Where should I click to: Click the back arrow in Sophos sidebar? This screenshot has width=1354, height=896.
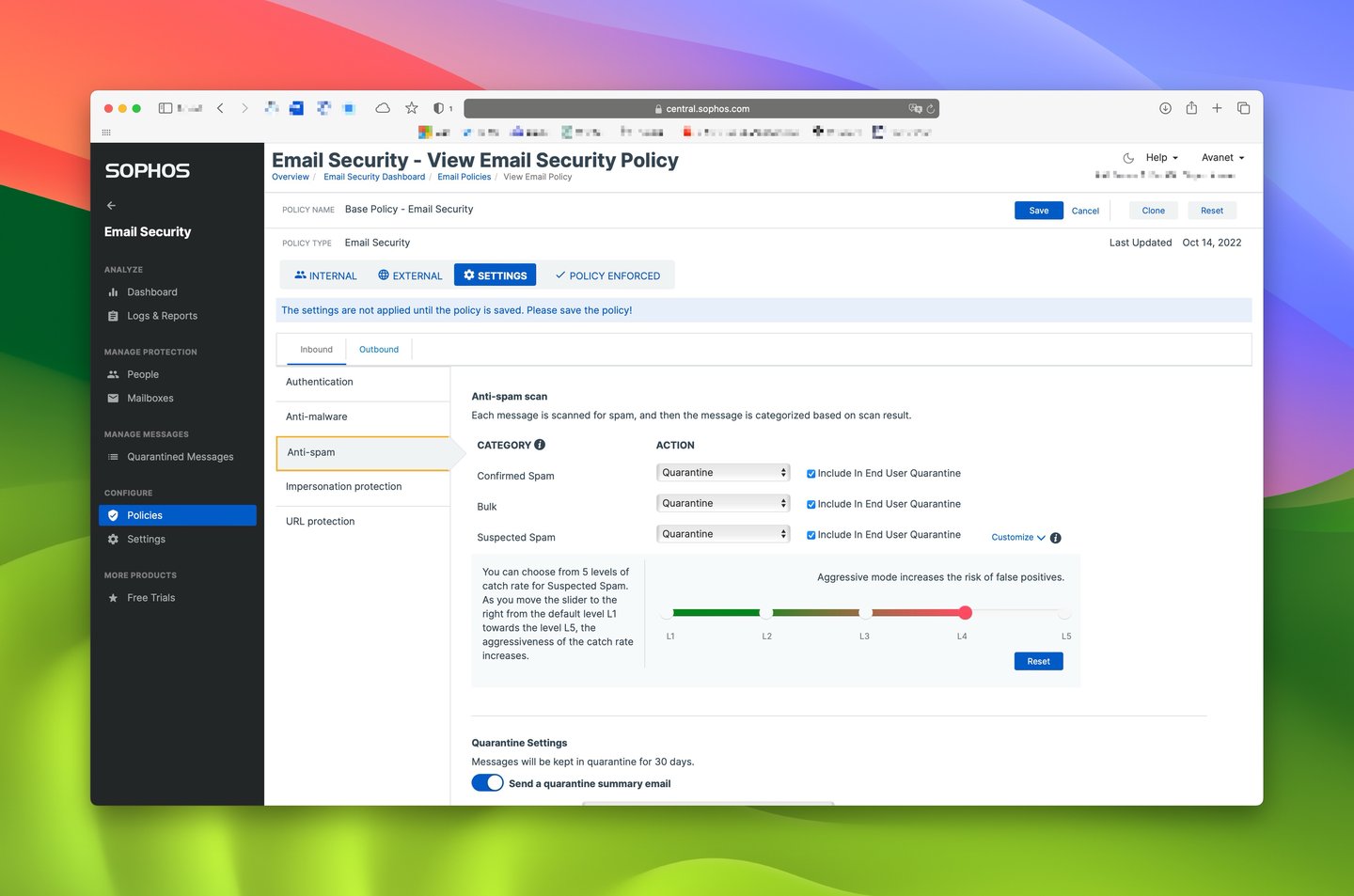click(111, 205)
